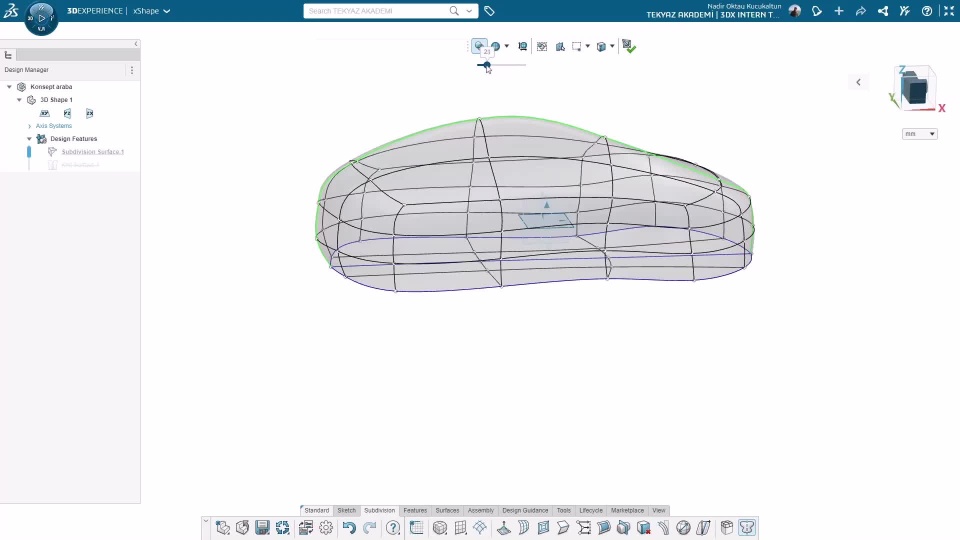Toggle the highlighted subdivision box mode

coord(747,528)
